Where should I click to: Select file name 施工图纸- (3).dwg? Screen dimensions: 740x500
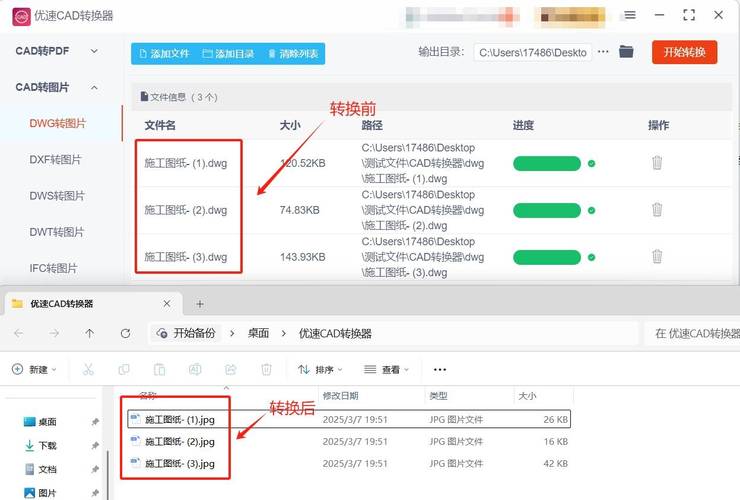coord(185,257)
